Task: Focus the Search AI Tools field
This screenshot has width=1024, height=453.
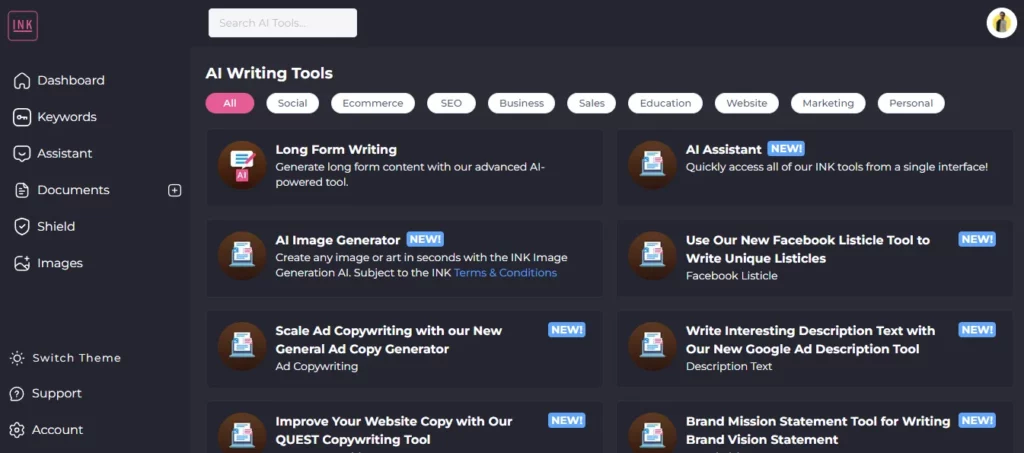Action: [x=283, y=23]
